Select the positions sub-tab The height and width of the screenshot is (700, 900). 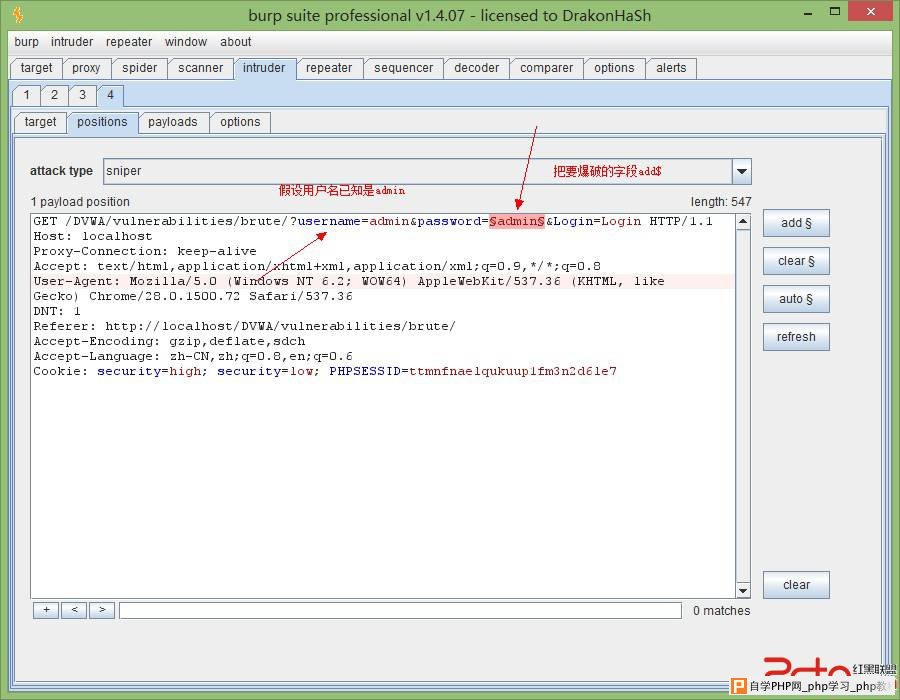pos(102,122)
